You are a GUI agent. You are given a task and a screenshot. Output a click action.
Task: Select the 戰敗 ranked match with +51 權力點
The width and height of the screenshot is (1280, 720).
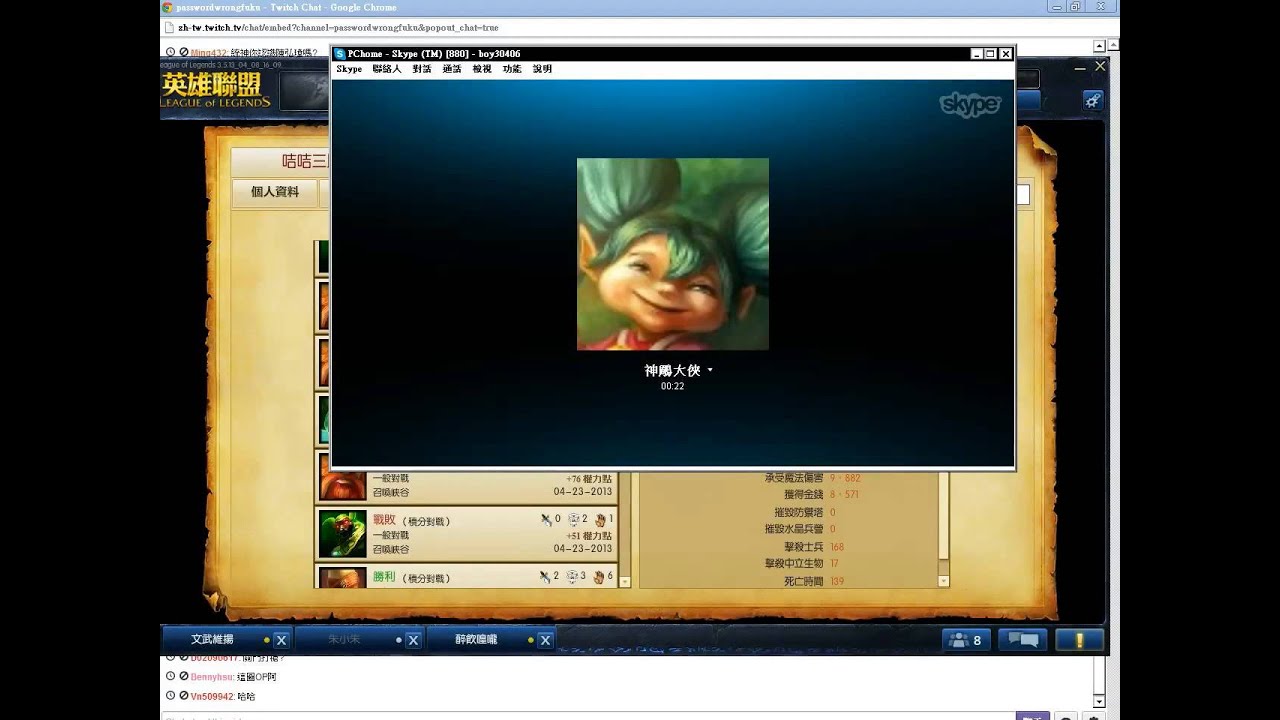(467, 534)
